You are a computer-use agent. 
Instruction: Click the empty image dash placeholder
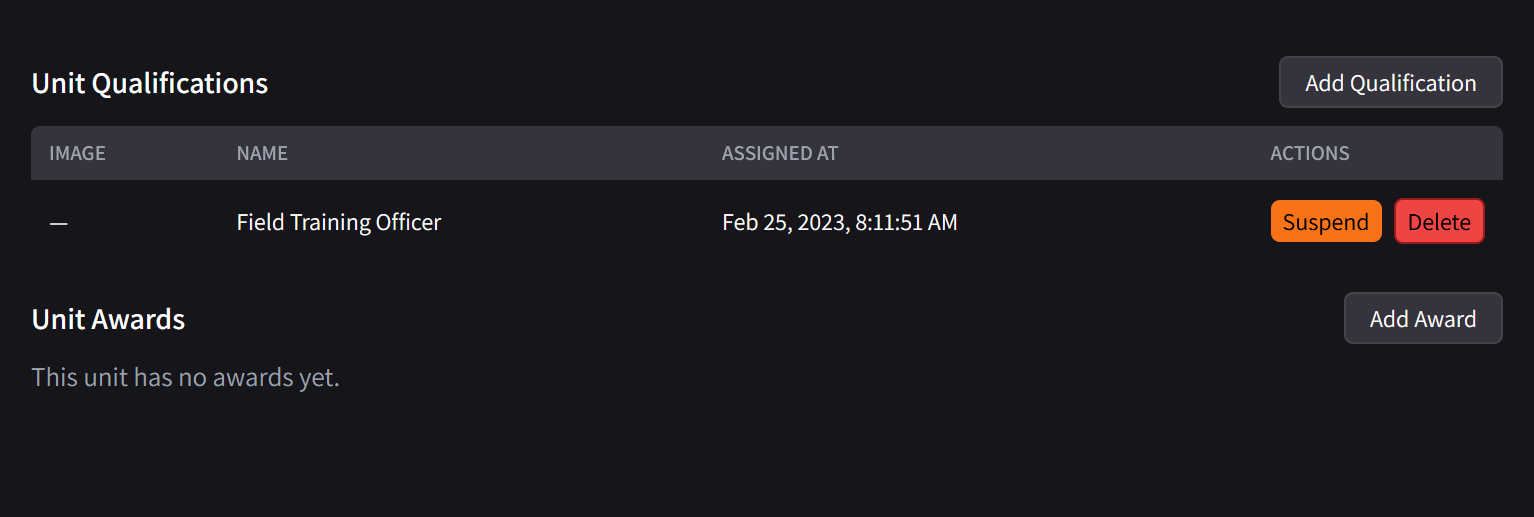pos(59,223)
